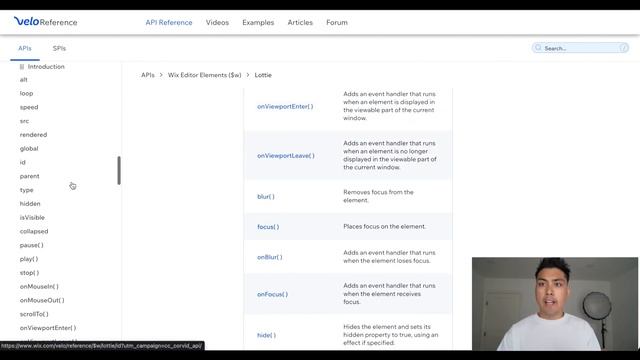Select isVisible in the sidebar
The width and height of the screenshot is (640, 360).
point(32,218)
